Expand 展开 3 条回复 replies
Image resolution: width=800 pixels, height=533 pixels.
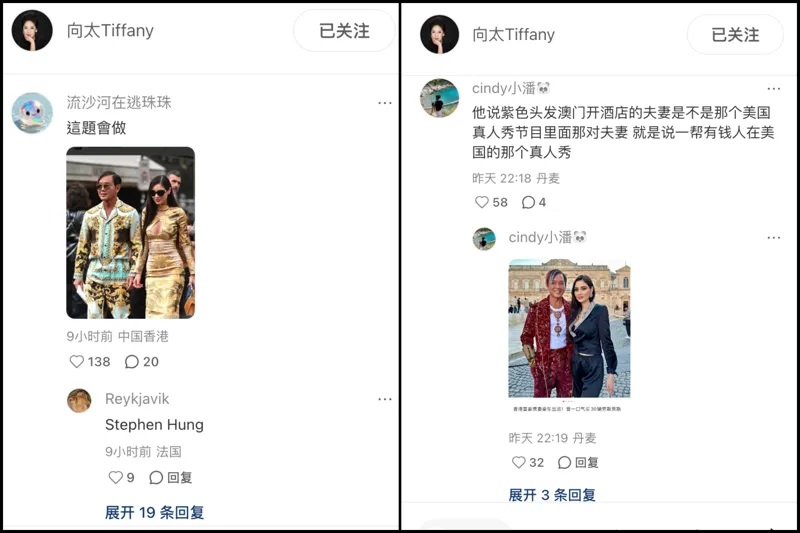point(552,495)
